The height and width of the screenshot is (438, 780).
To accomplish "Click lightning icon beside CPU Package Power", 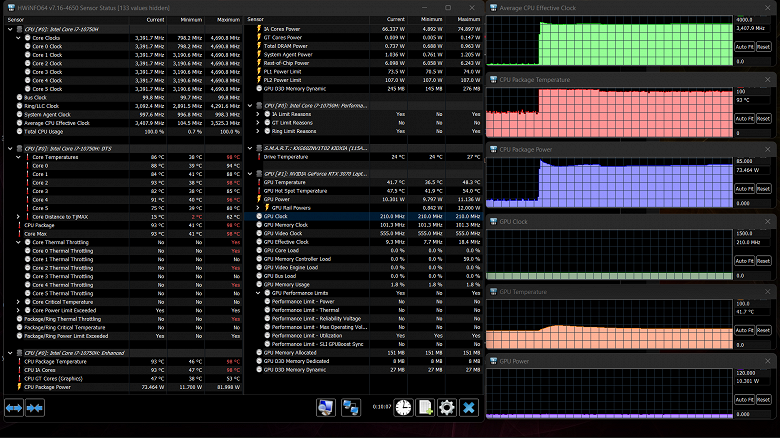I will [x=19, y=387].
